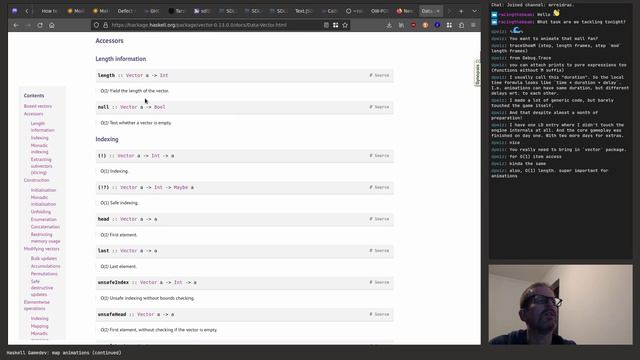Click the blue extension icon in the toolbar

click(437, 25)
